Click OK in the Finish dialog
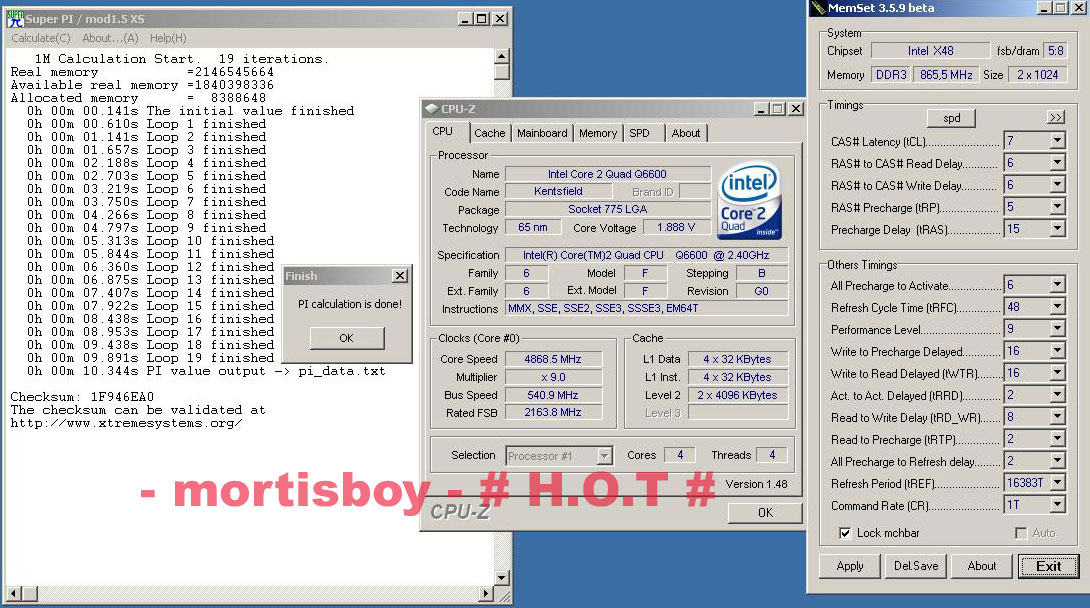This screenshot has width=1090, height=608. [x=346, y=338]
